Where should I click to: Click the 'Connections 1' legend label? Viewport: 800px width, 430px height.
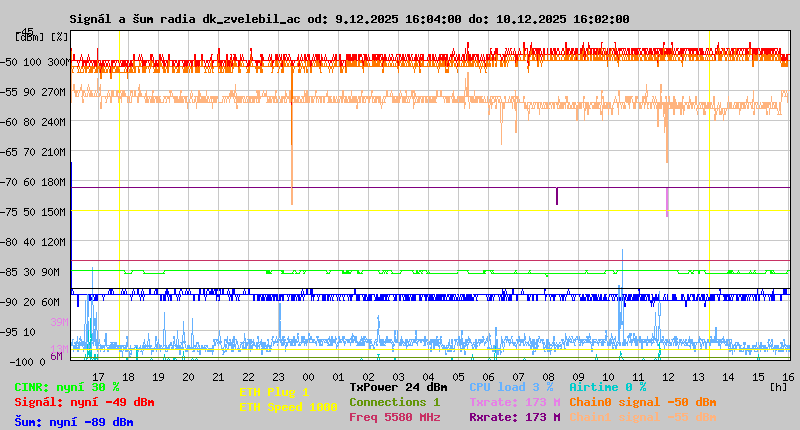(x=394, y=402)
